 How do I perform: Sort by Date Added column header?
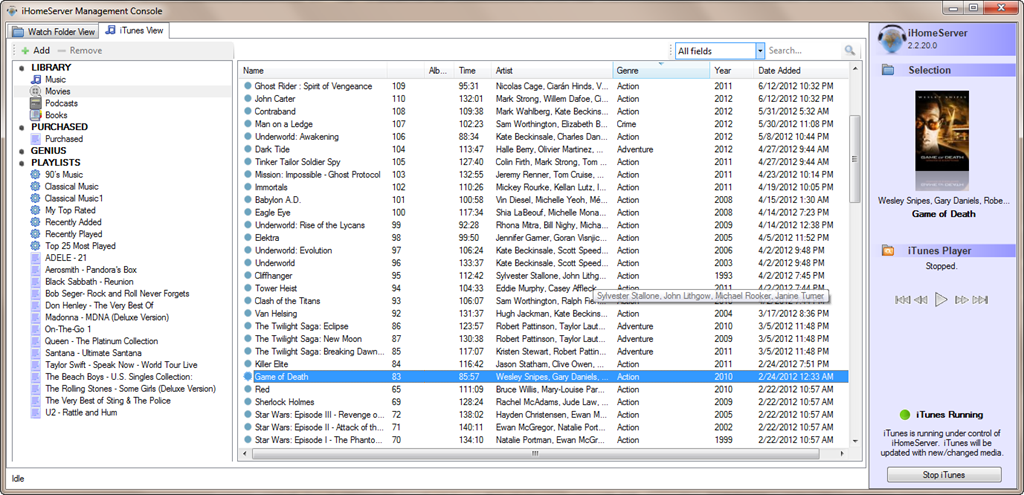click(801, 70)
